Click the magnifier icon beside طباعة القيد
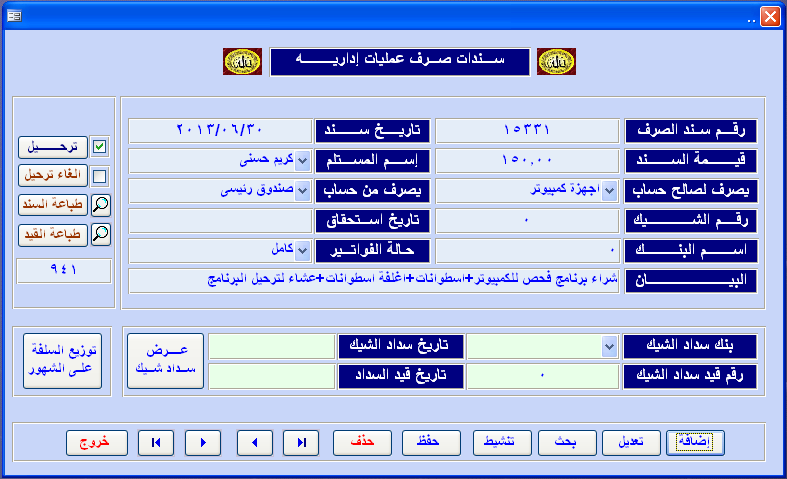787x479 pixels. [100, 235]
